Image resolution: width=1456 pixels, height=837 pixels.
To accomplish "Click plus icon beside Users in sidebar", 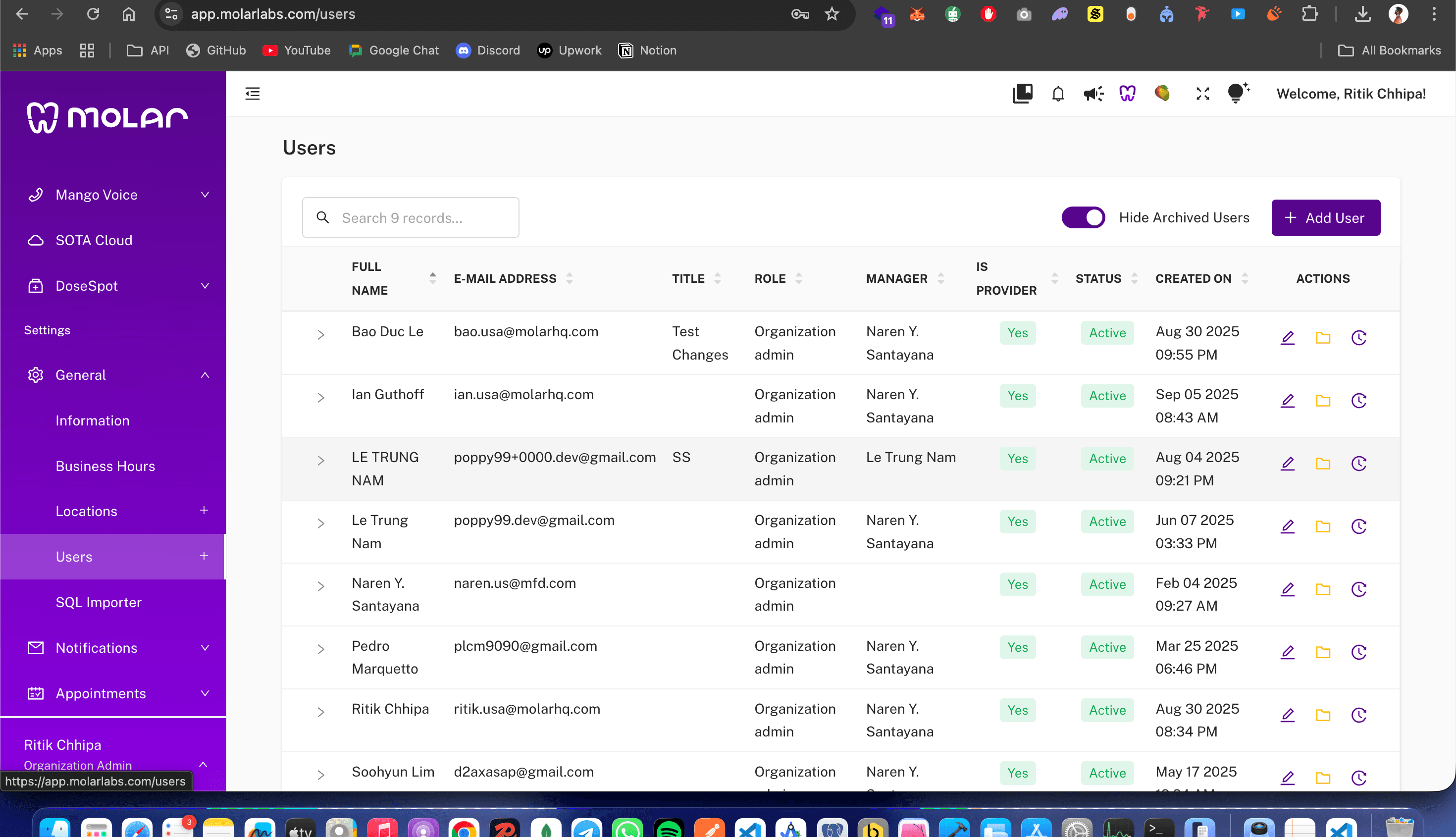I will [x=204, y=556].
